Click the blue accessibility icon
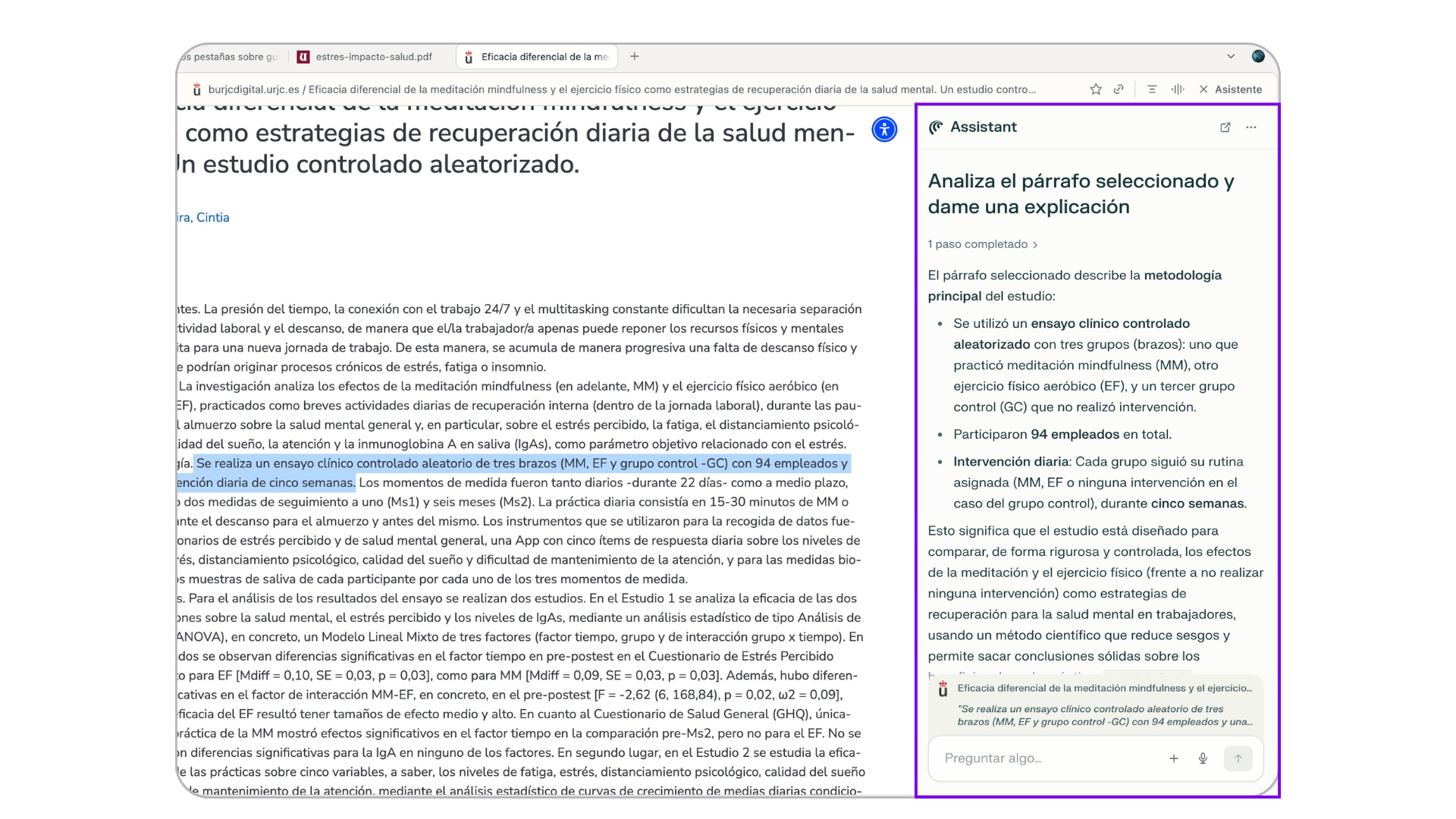 (x=884, y=129)
